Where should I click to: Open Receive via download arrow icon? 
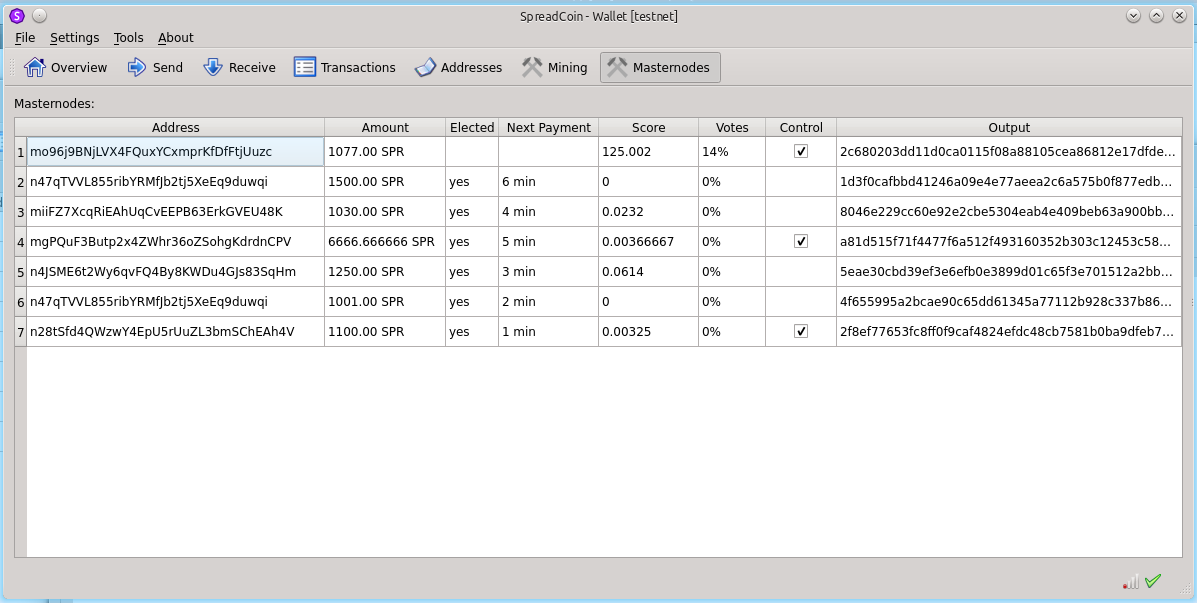pos(213,67)
